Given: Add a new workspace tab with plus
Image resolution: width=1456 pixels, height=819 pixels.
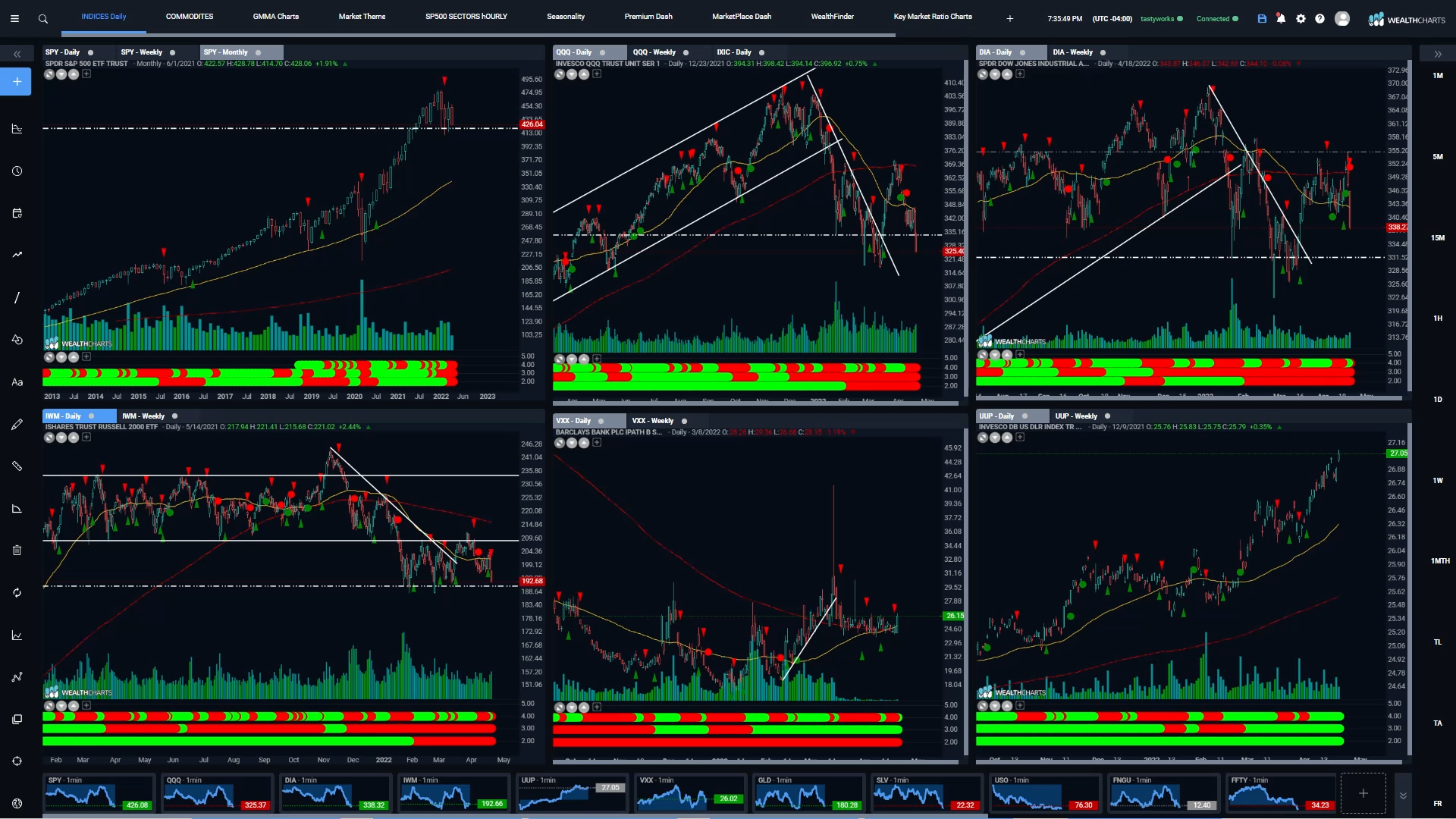Looking at the screenshot, I should (x=1009, y=18).
